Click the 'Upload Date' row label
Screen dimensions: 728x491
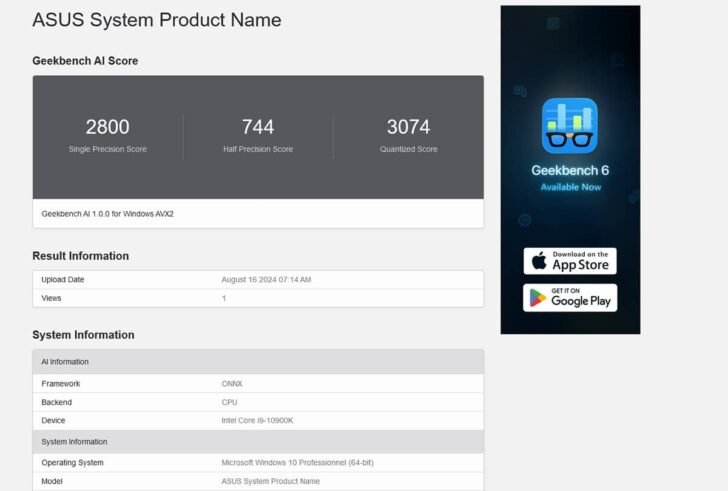click(63, 279)
